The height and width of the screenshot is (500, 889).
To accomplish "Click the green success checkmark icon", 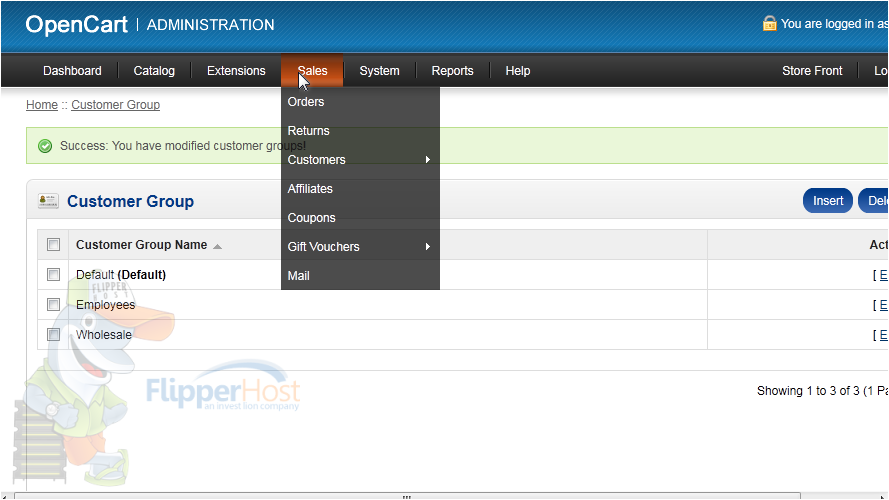I will [x=45, y=146].
